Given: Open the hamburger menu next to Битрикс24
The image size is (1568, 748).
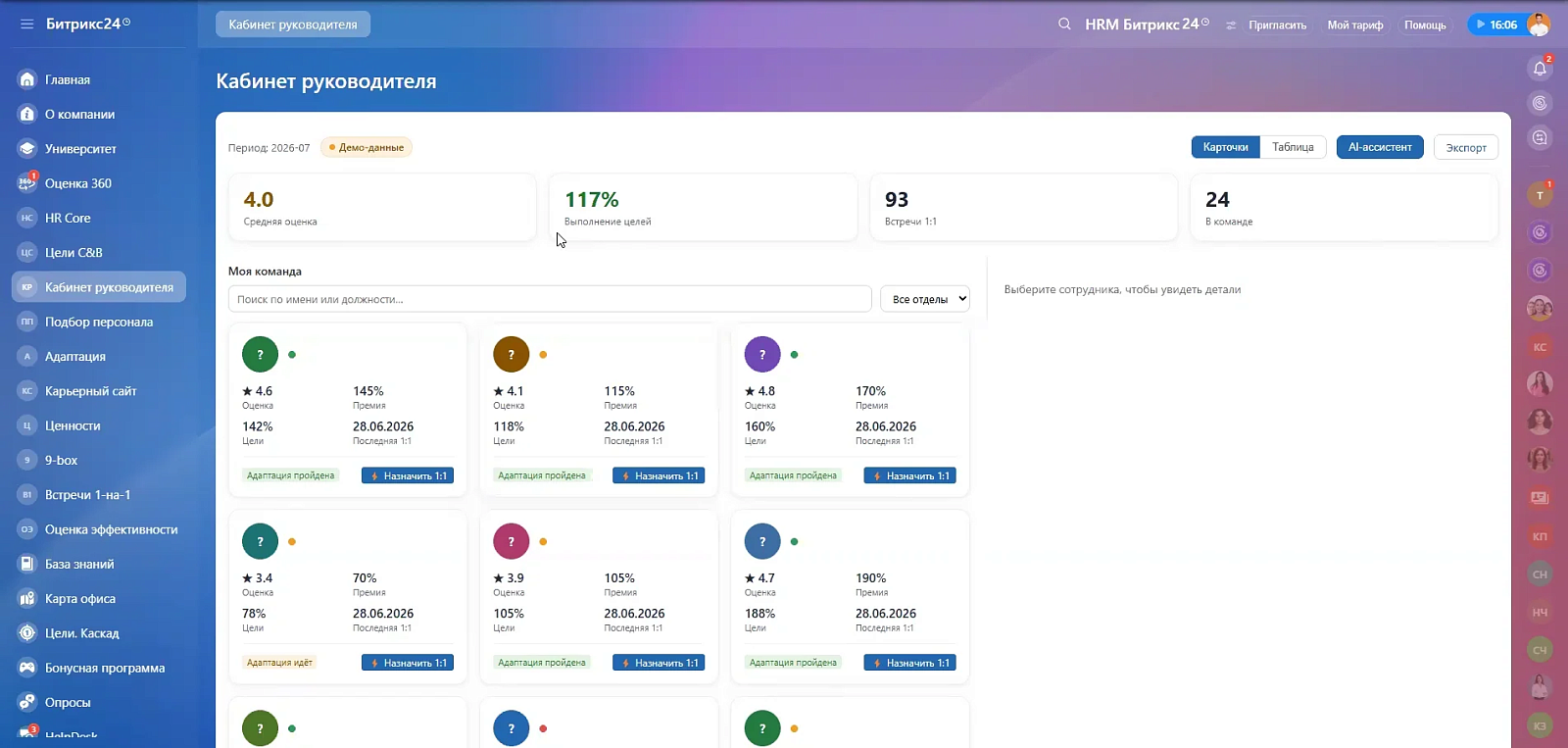Looking at the screenshot, I should click(x=26, y=24).
